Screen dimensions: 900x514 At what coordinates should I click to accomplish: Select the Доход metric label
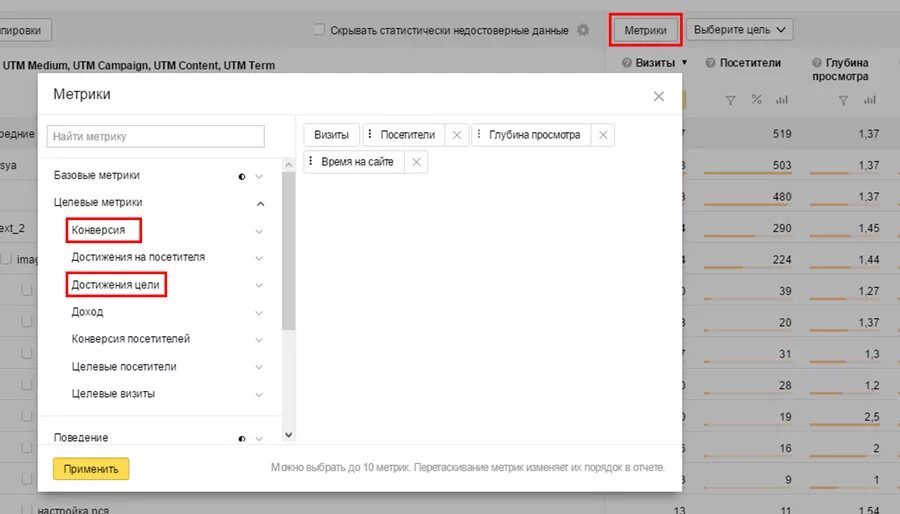(87, 312)
